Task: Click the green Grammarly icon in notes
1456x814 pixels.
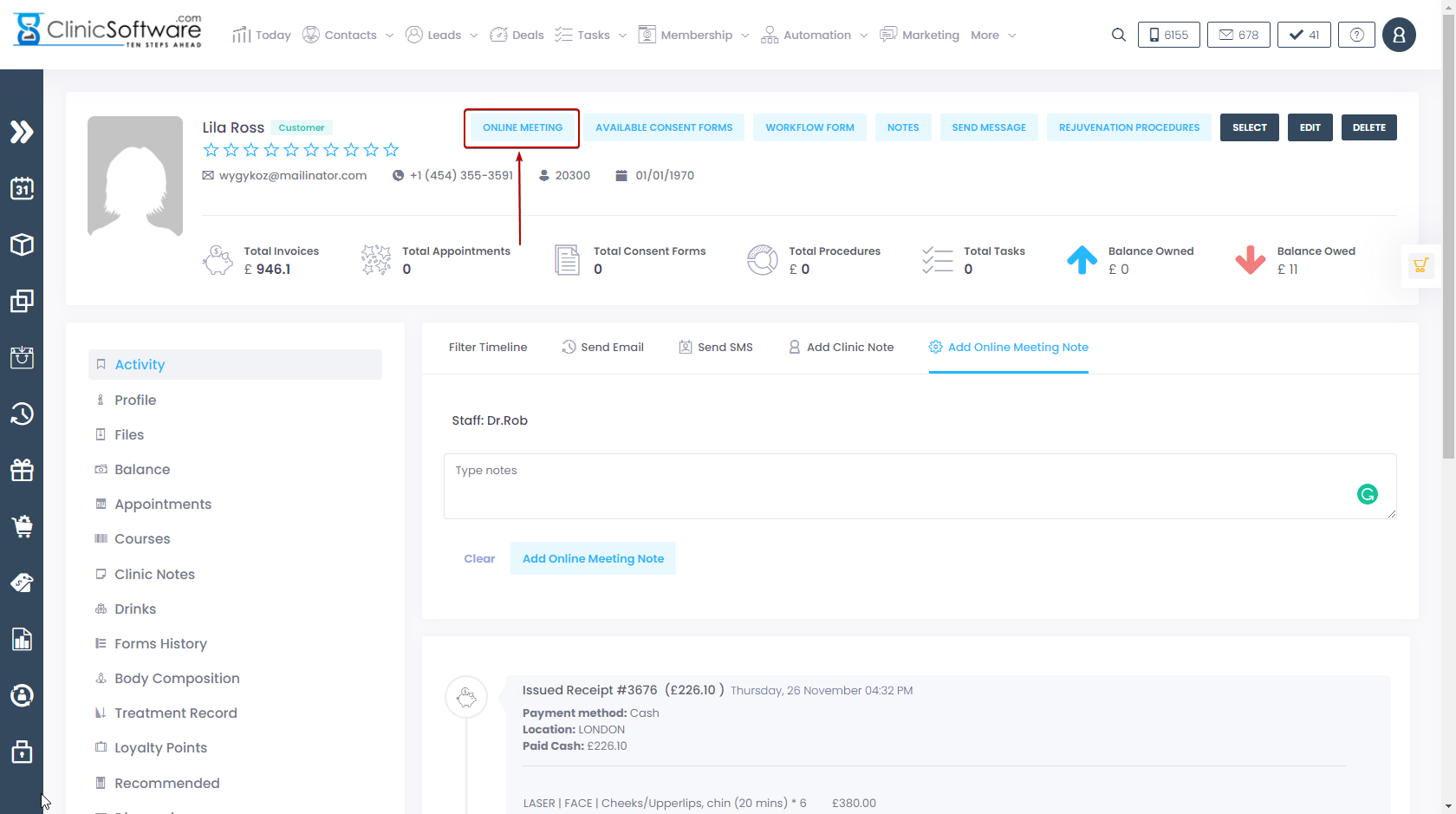Action: click(x=1367, y=494)
